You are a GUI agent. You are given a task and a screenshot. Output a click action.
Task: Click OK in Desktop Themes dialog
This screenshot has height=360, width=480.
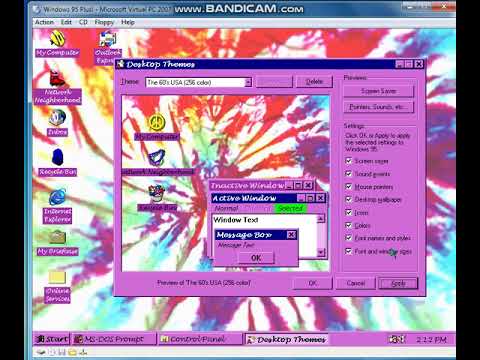coord(312,283)
